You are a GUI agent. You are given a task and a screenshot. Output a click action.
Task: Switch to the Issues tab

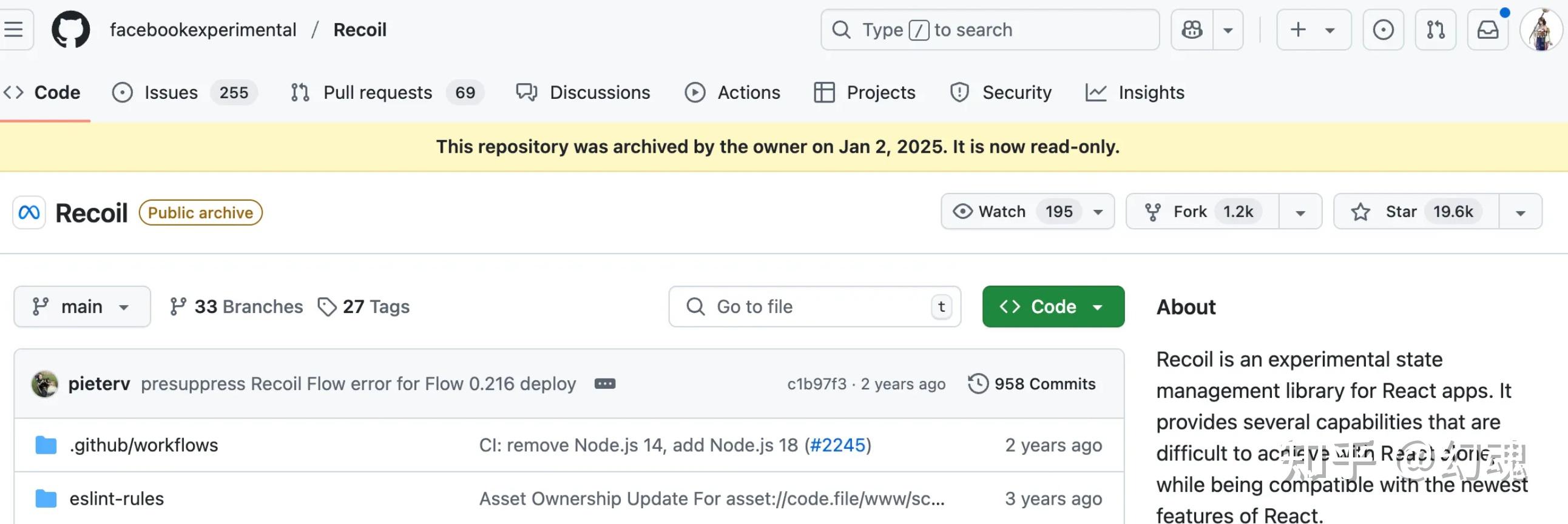(x=171, y=93)
